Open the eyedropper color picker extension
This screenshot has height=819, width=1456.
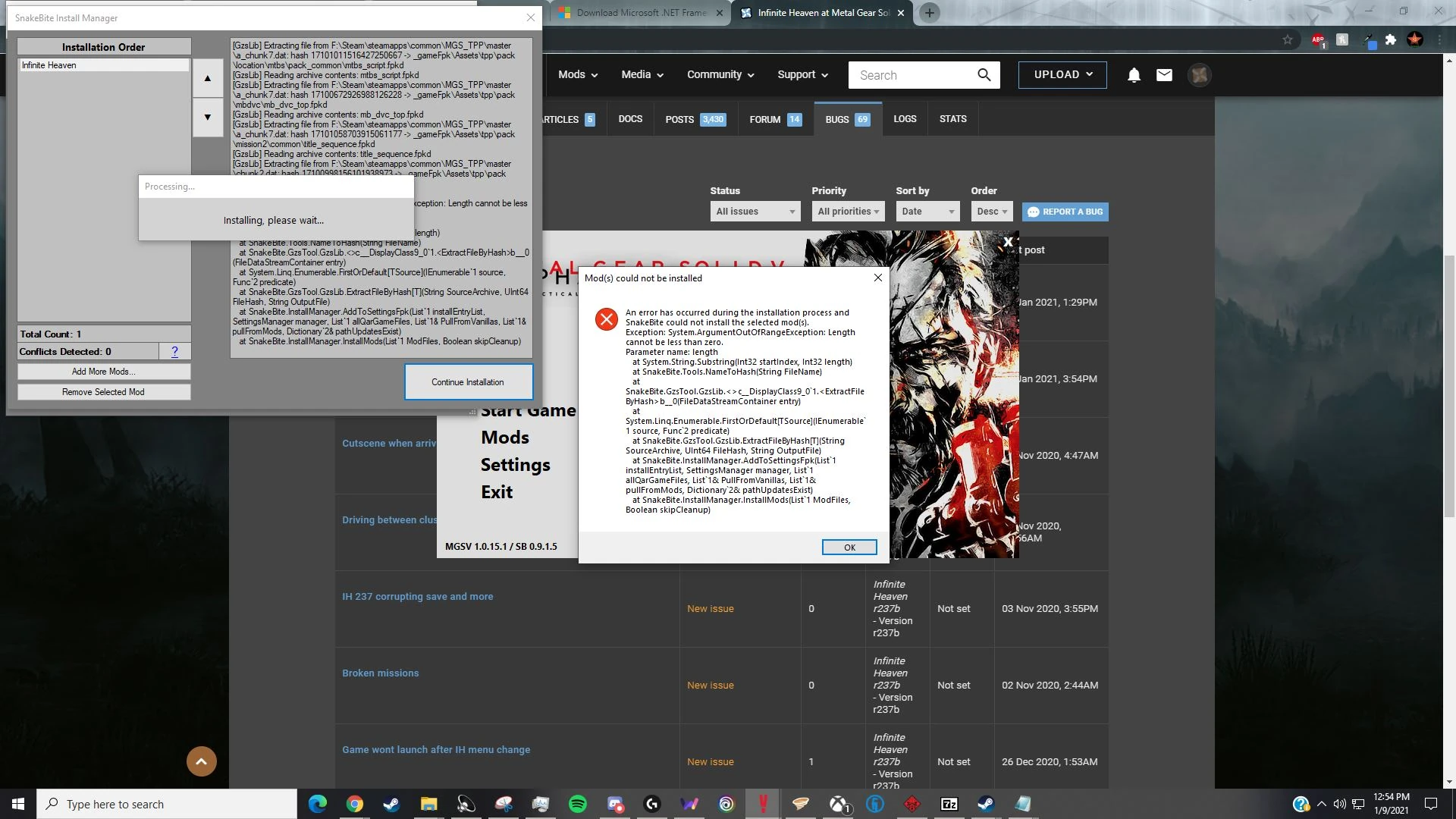coord(1367,40)
